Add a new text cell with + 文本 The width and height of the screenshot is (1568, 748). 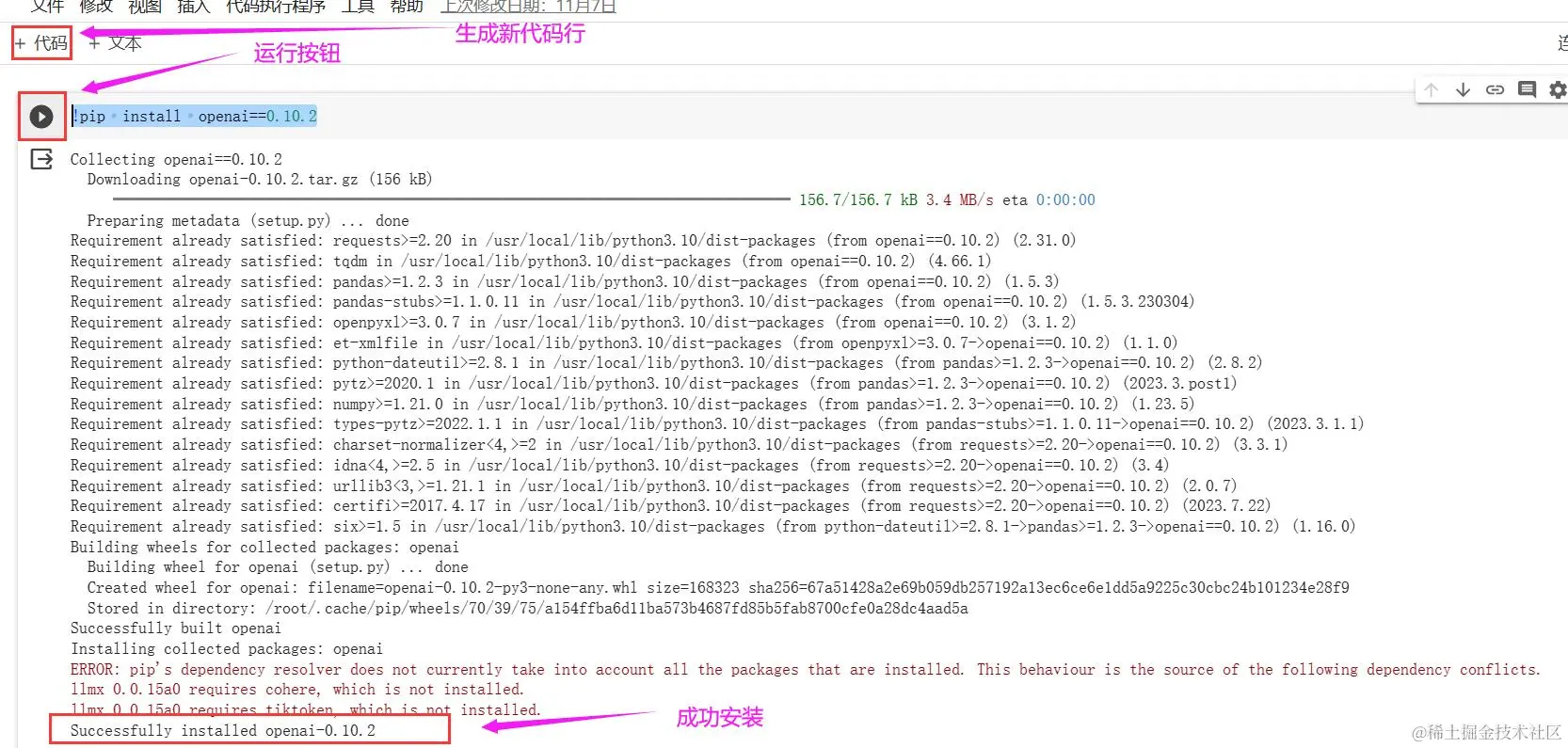pyautogui.click(x=115, y=43)
